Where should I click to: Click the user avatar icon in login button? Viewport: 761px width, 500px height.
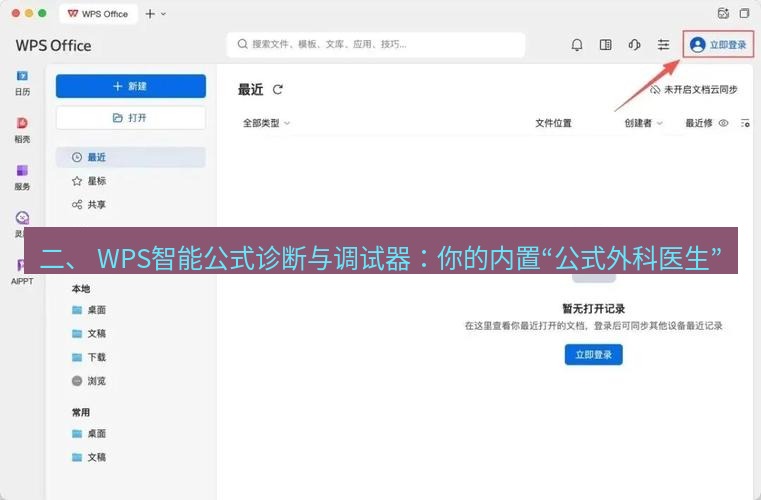[x=697, y=45]
